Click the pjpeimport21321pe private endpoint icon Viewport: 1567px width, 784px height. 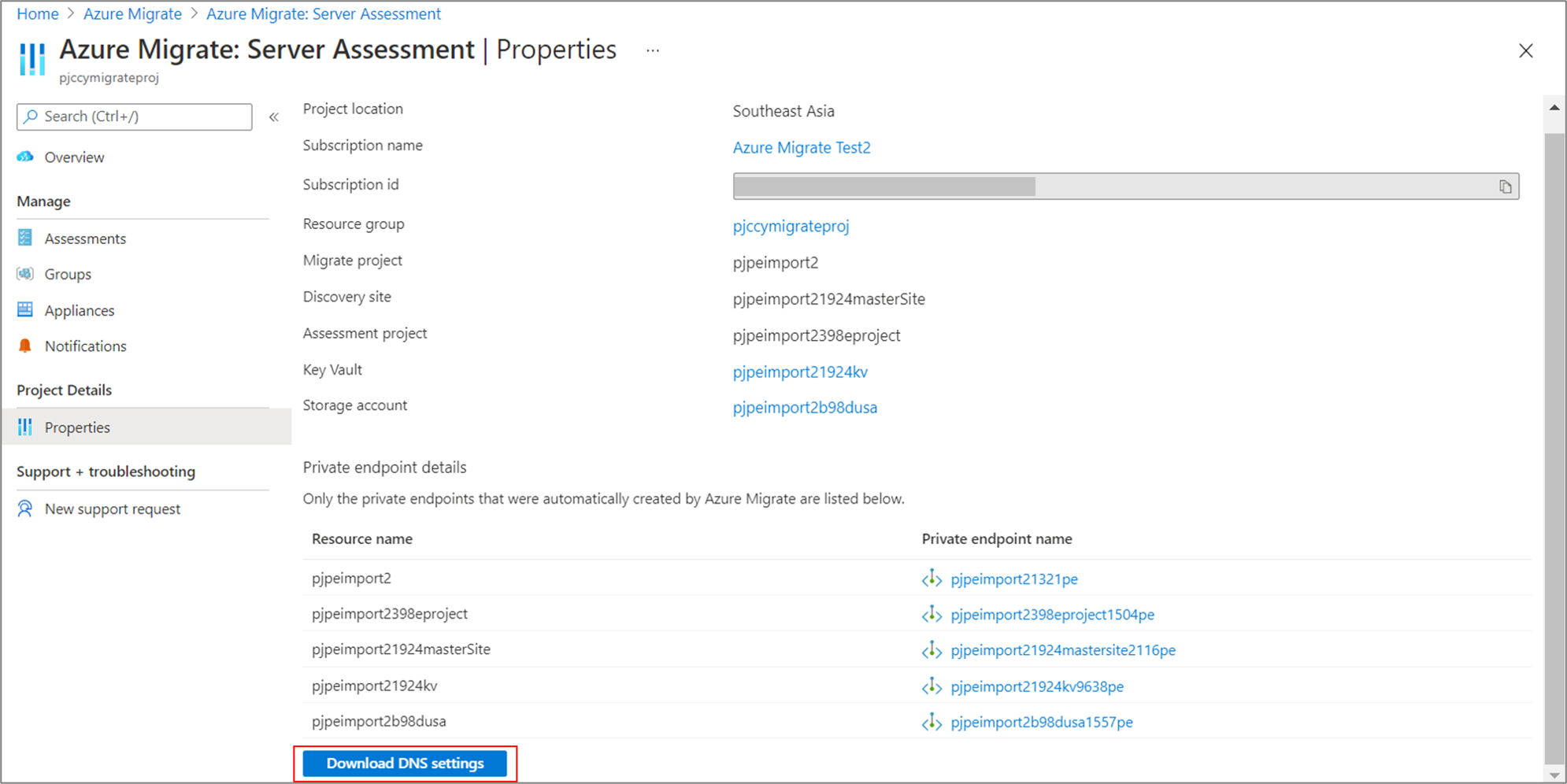tap(932, 579)
